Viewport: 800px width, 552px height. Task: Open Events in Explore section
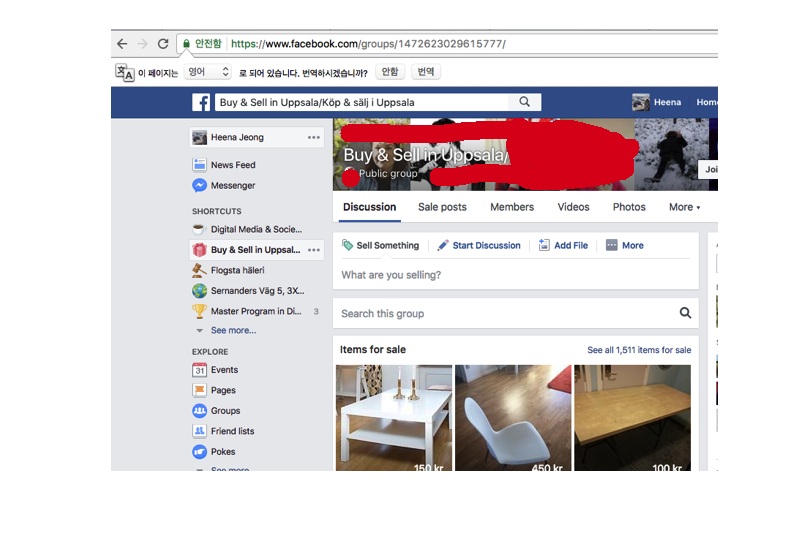point(224,370)
